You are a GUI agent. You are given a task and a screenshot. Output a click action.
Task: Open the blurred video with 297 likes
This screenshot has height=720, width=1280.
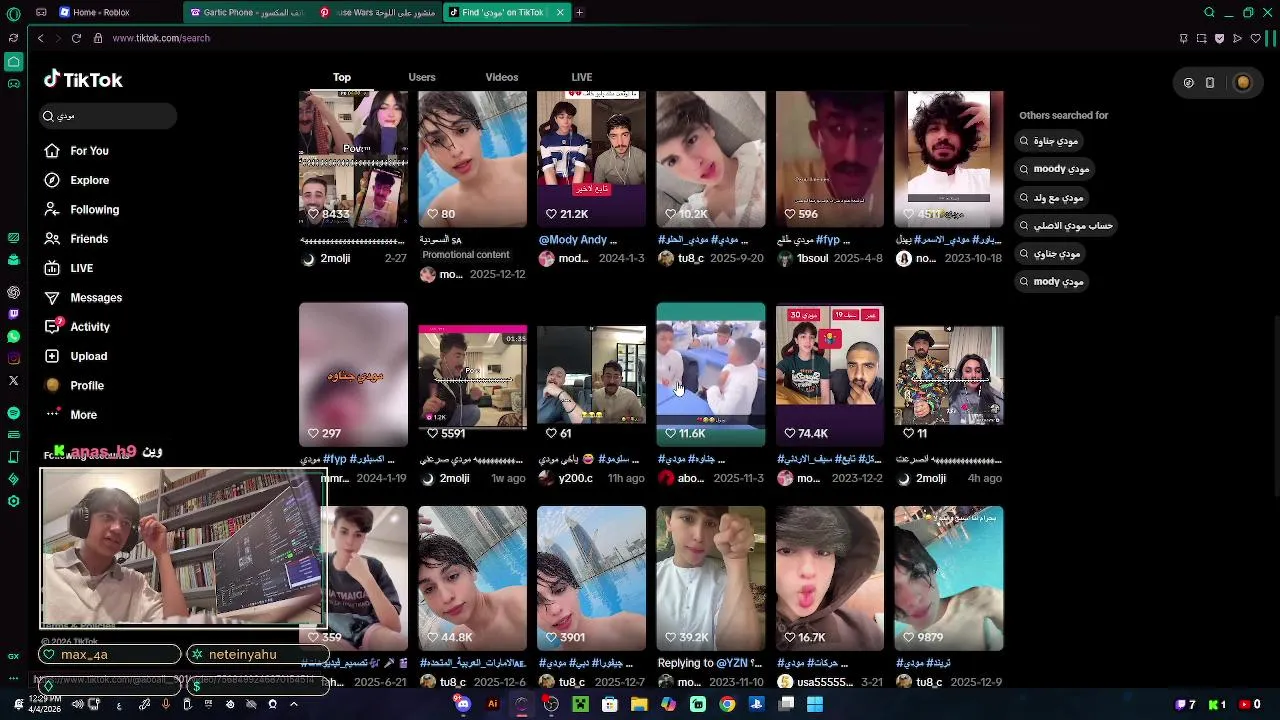(x=353, y=375)
